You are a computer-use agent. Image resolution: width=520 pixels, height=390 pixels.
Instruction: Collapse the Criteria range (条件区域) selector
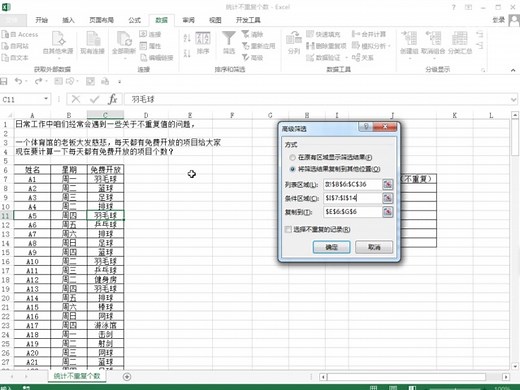[388, 198]
